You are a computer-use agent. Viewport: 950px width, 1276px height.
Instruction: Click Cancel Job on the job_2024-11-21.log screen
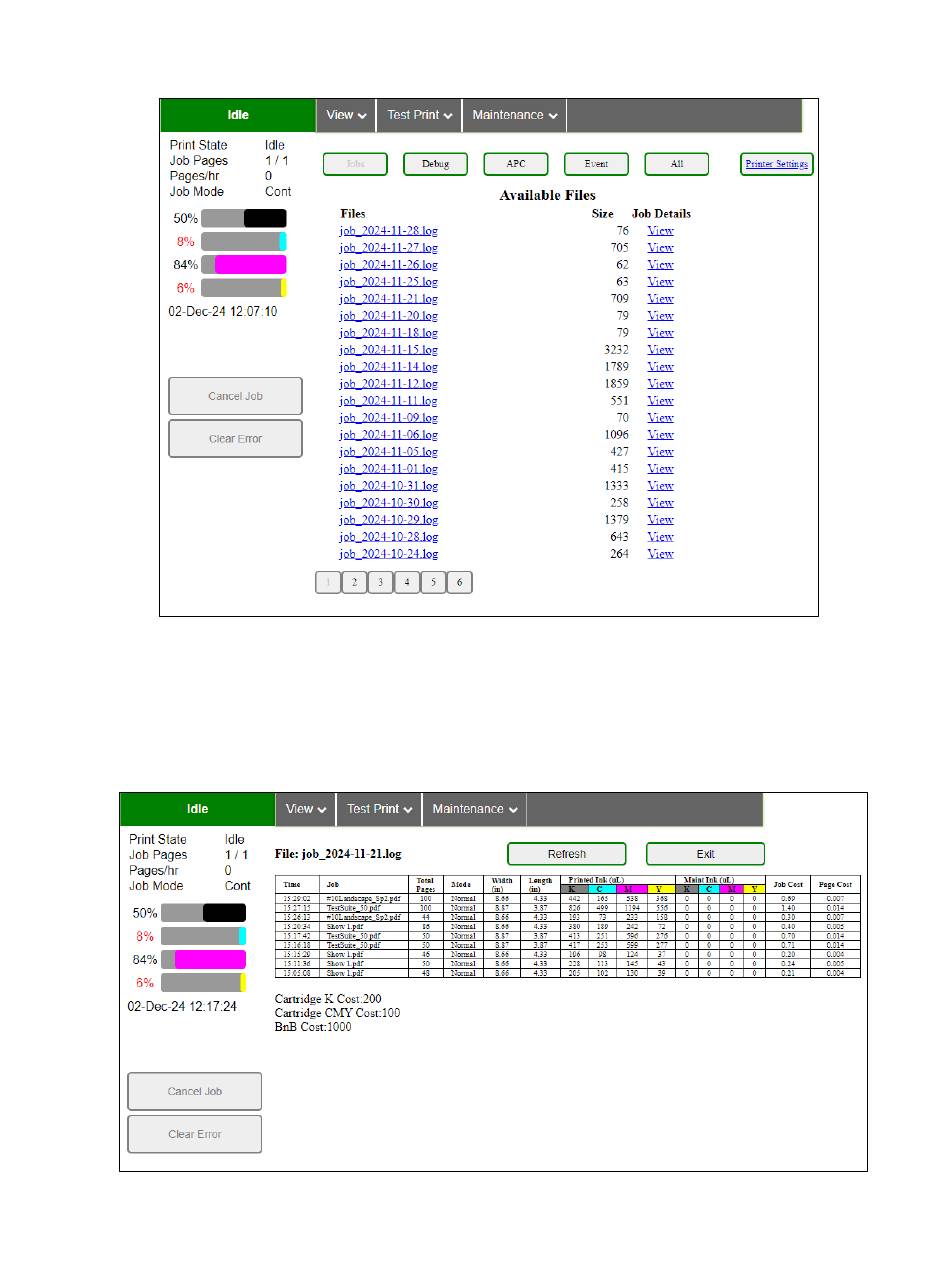[195, 1092]
